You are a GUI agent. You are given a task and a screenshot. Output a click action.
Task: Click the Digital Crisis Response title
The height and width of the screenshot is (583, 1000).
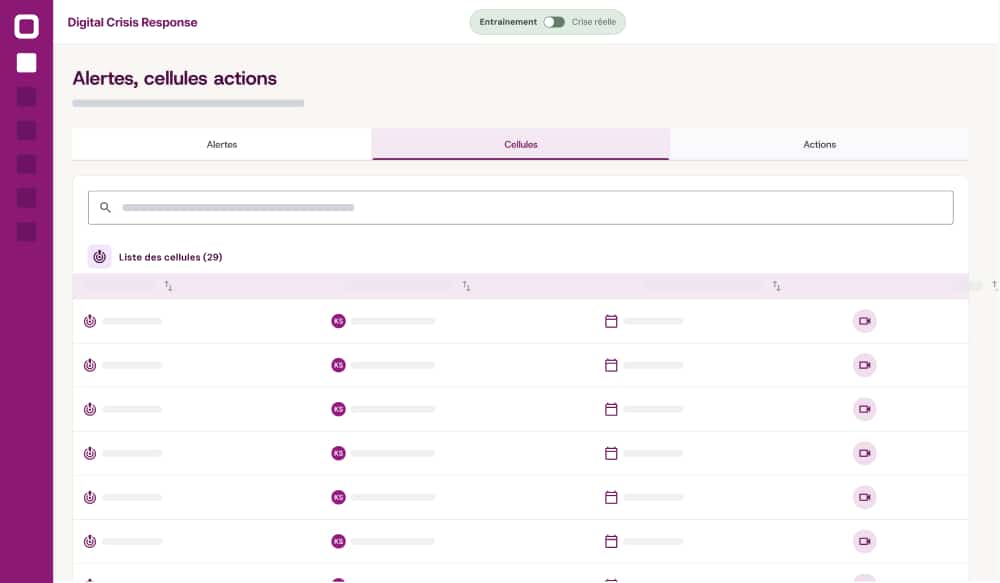click(x=132, y=22)
